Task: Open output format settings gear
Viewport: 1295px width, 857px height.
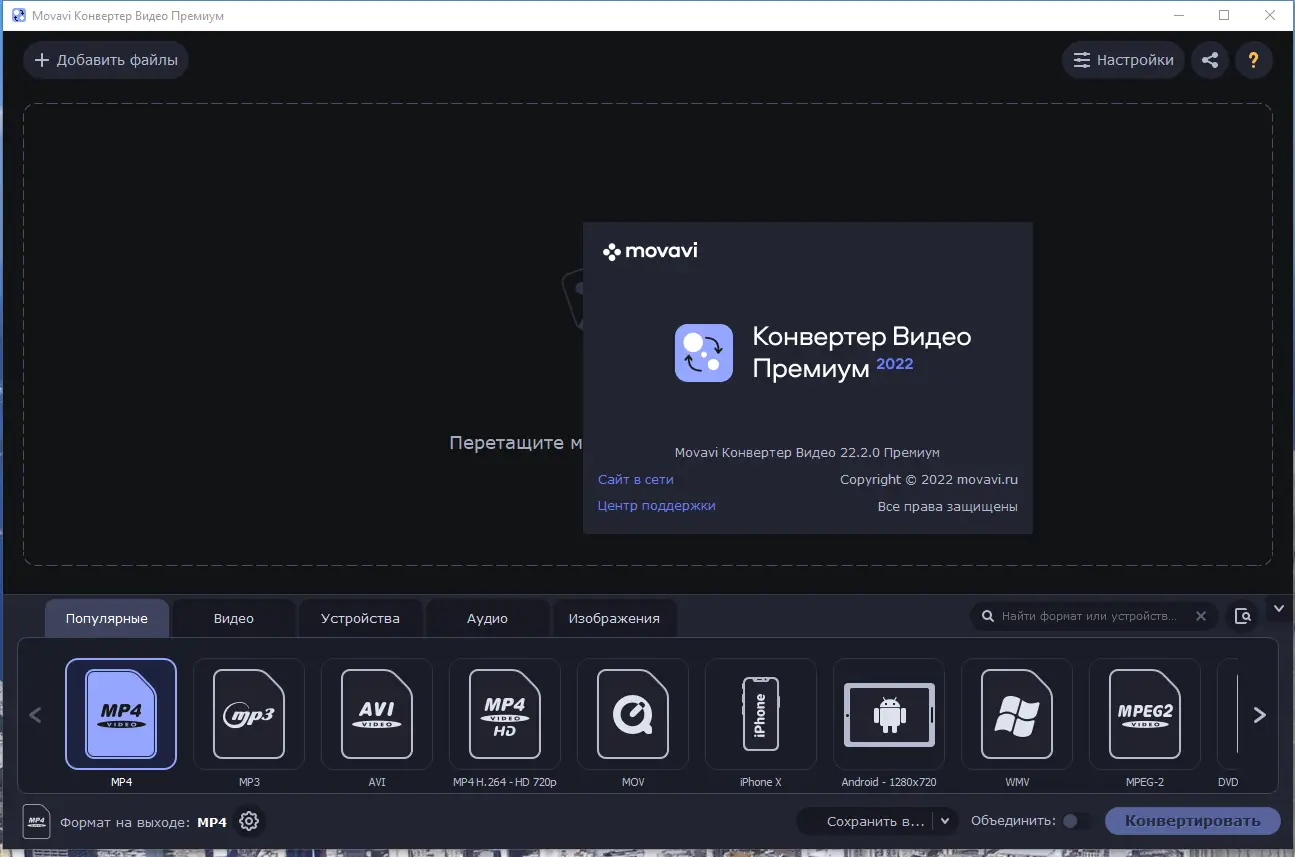Action: pos(249,822)
